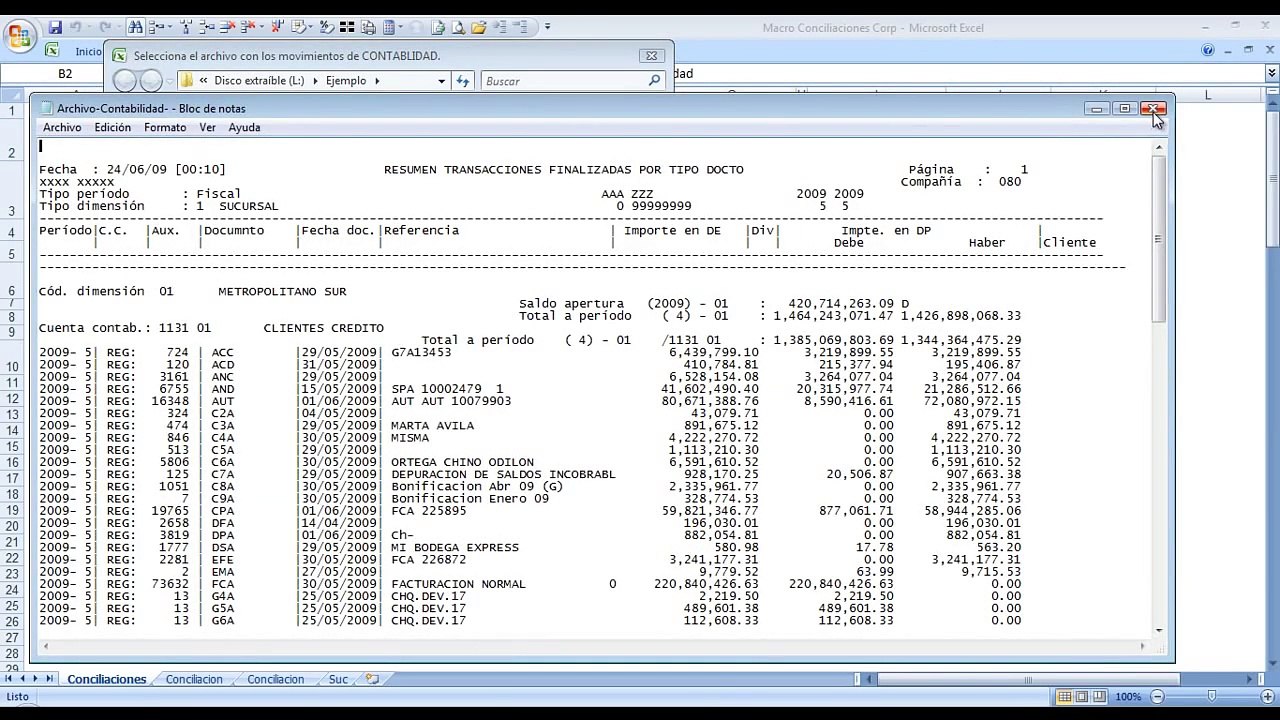The image size is (1280, 720).
Task: Click the open folder icon in quick toolbar
Action: pyautogui.click(x=478, y=28)
